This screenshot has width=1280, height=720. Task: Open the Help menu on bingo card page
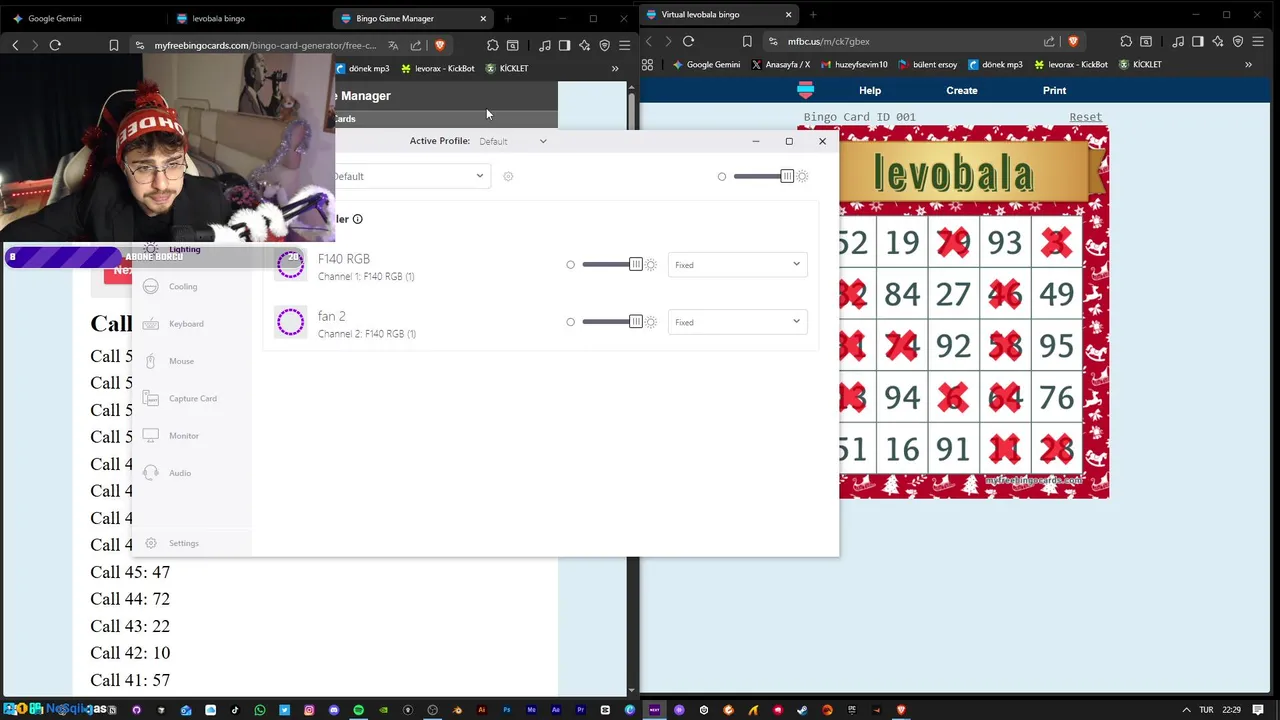[x=870, y=90]
